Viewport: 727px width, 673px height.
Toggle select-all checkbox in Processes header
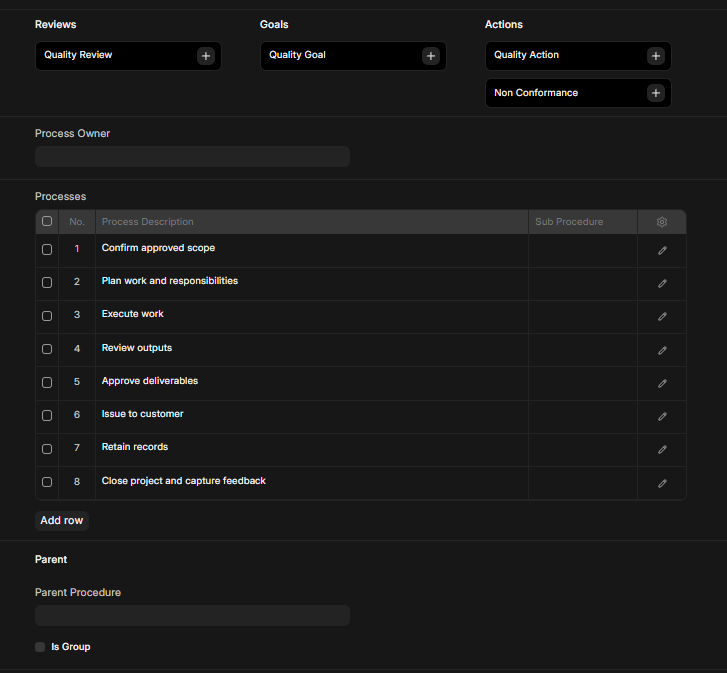click(x=47, y=222)
